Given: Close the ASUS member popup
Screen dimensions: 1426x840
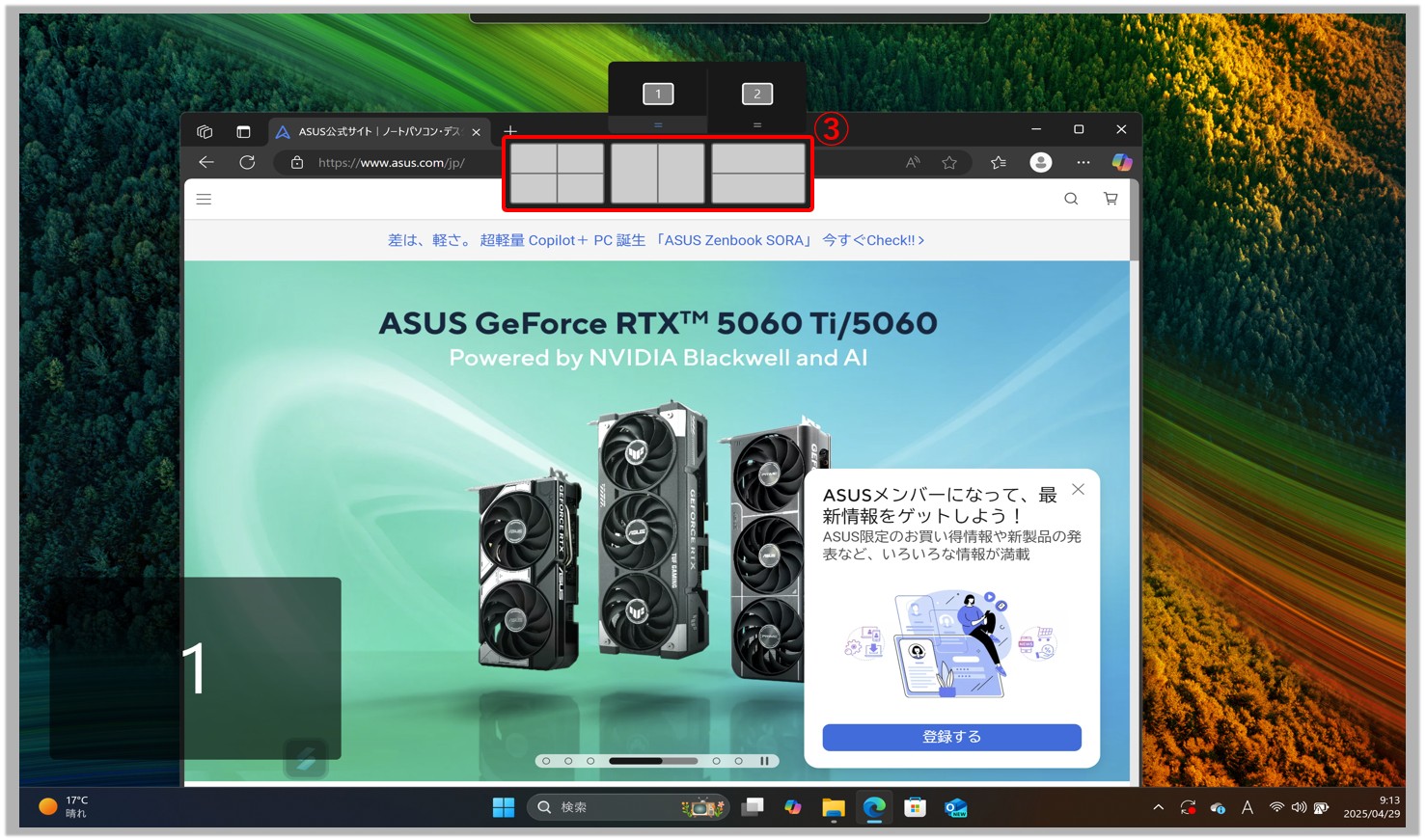Looking at the screenshot, I should click(x=1078, y=490).
